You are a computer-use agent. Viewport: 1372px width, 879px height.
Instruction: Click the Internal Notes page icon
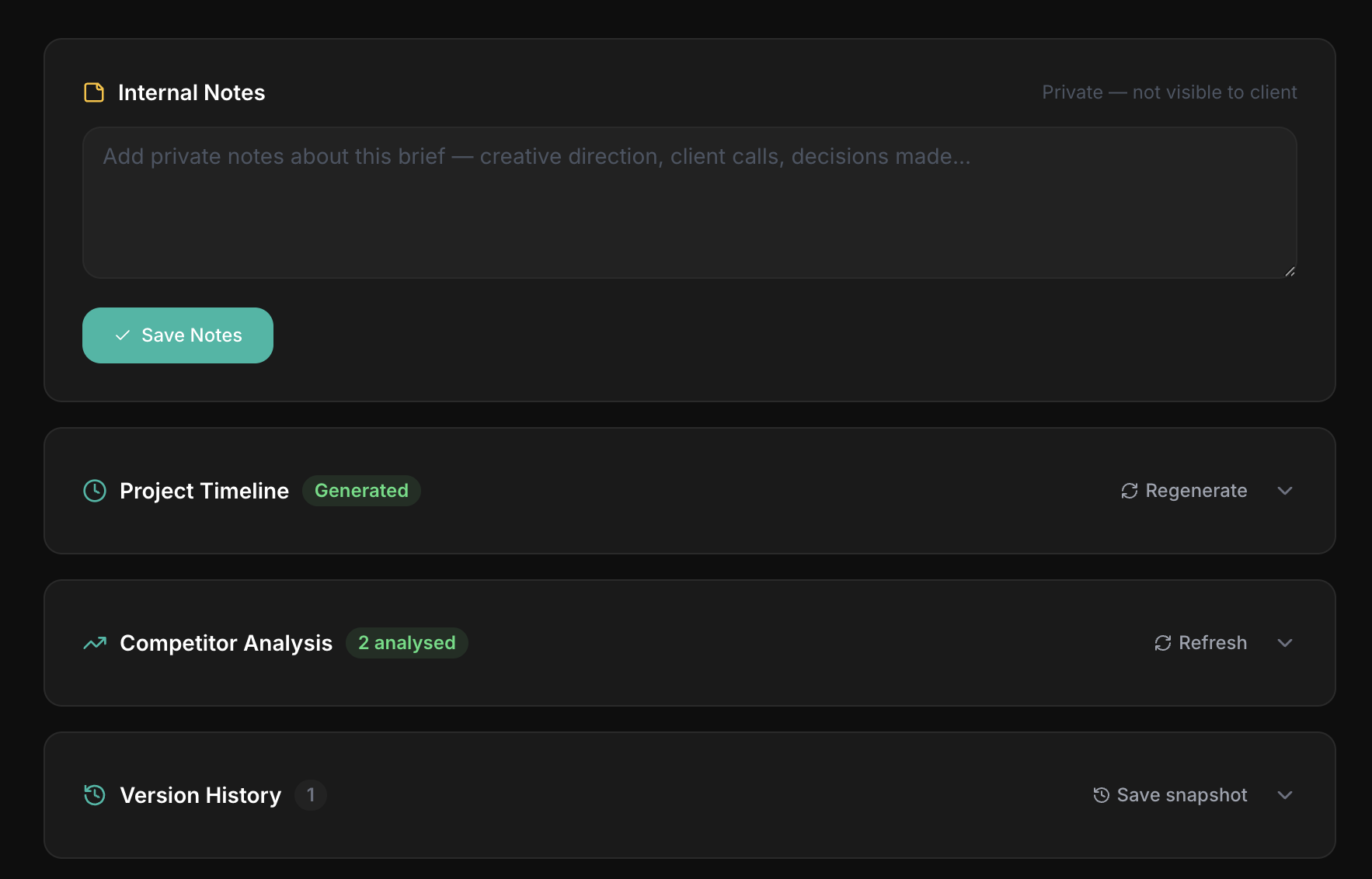(x=93, y=92)
